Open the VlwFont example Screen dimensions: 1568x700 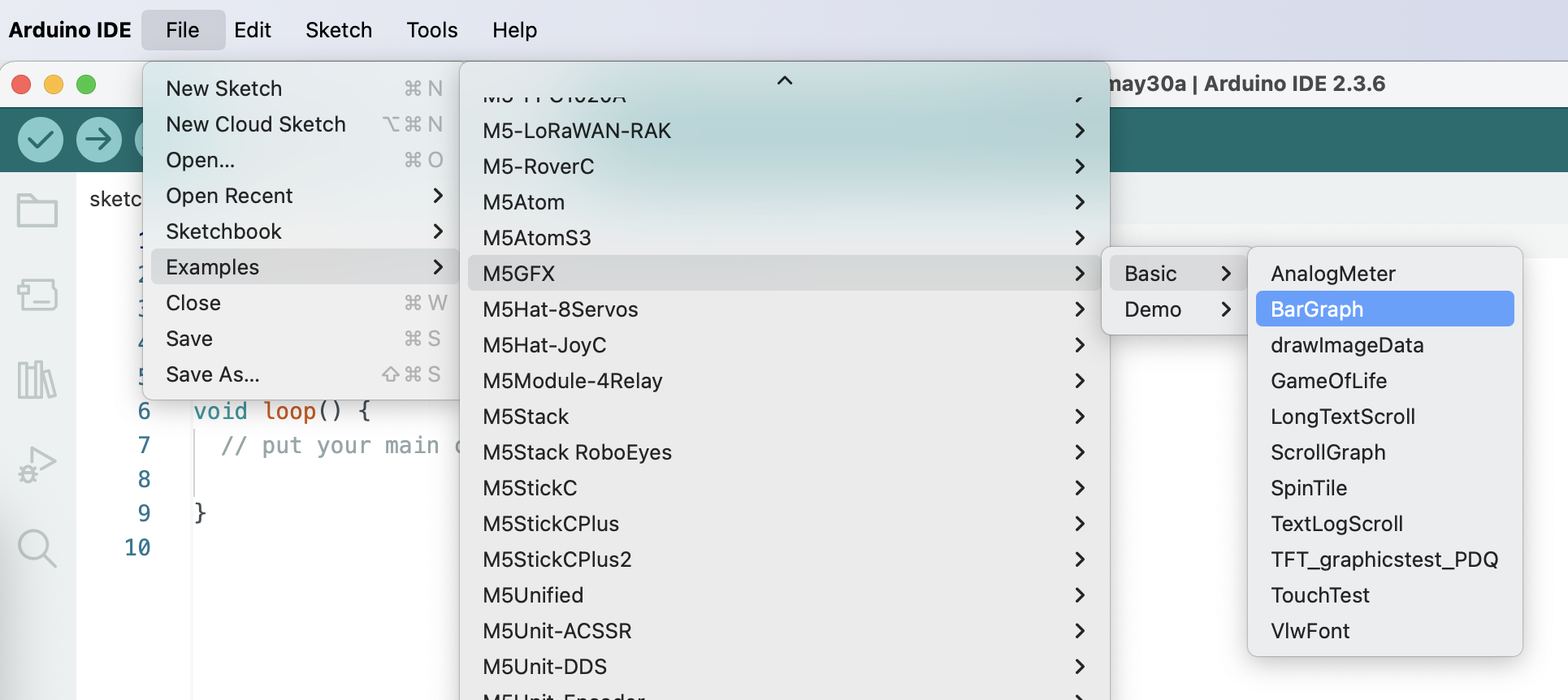1385,630
